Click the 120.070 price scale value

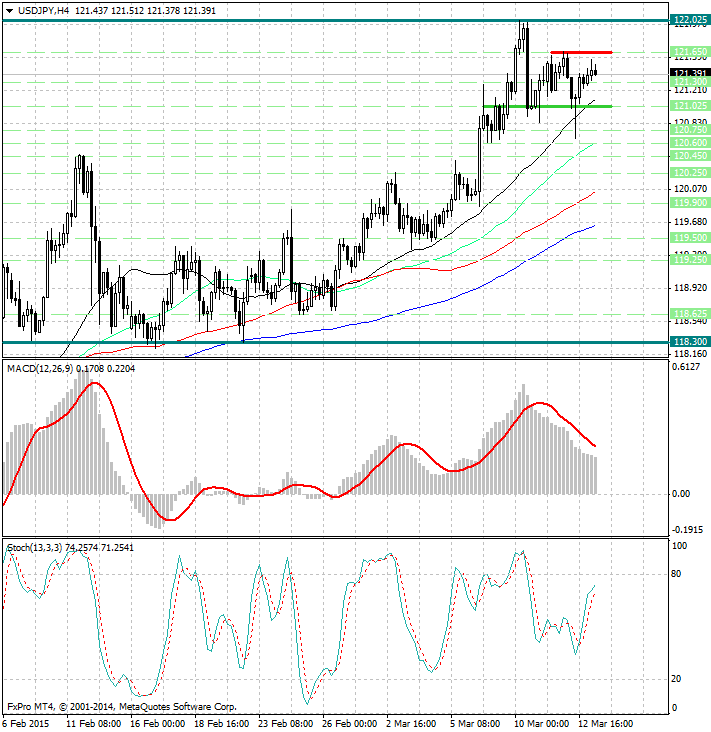click(x=690, y=189)
